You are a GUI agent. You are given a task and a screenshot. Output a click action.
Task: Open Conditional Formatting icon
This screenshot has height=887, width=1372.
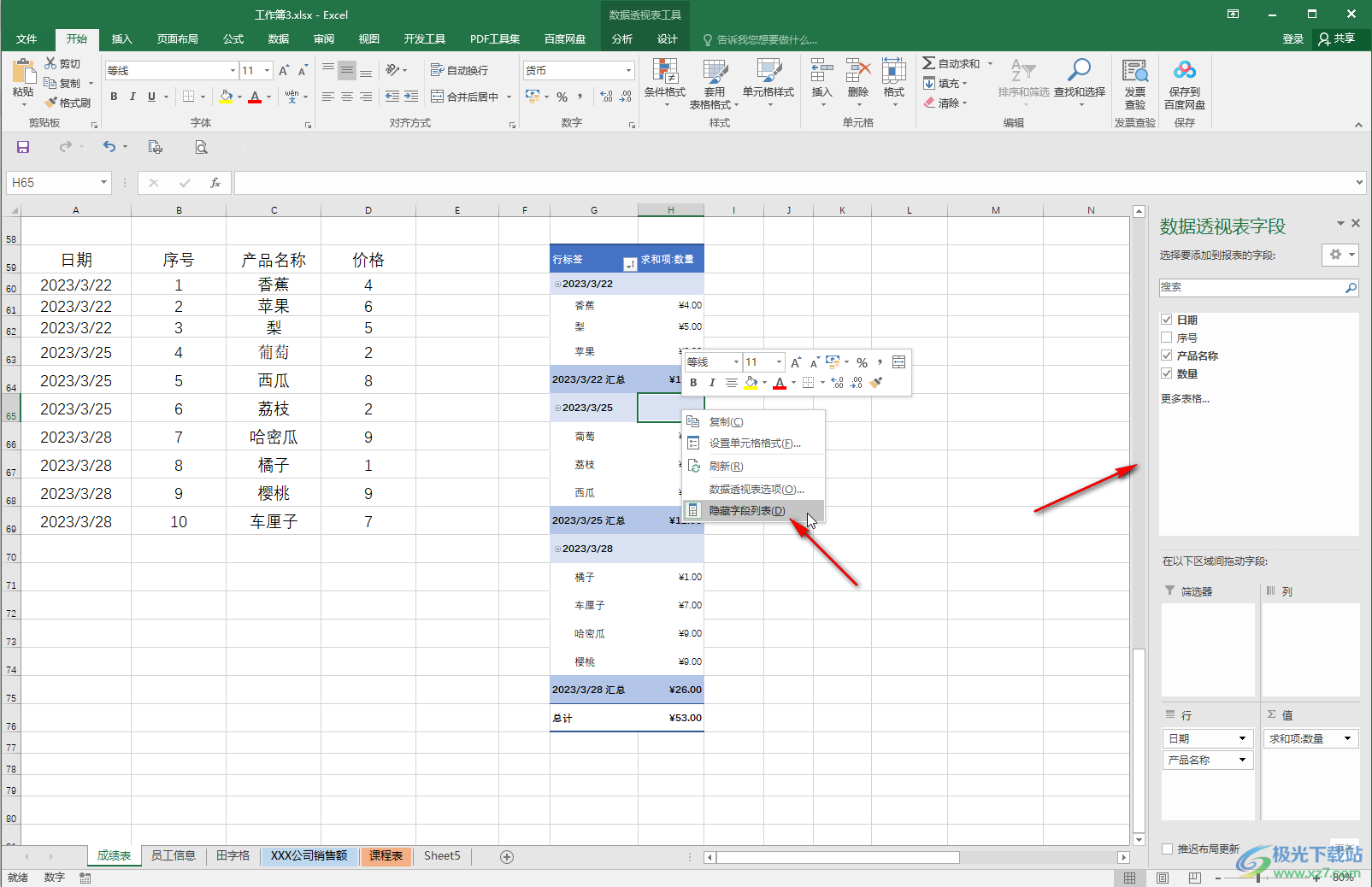pos(665,71)
